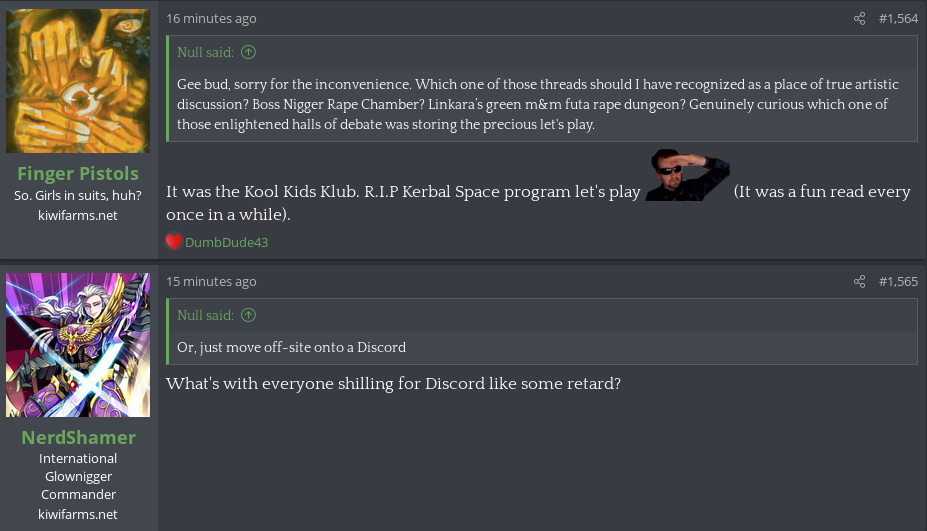927x531 pixels.
Task: Open the #1,565 post permalink
Action: click(x=898, y=281)
